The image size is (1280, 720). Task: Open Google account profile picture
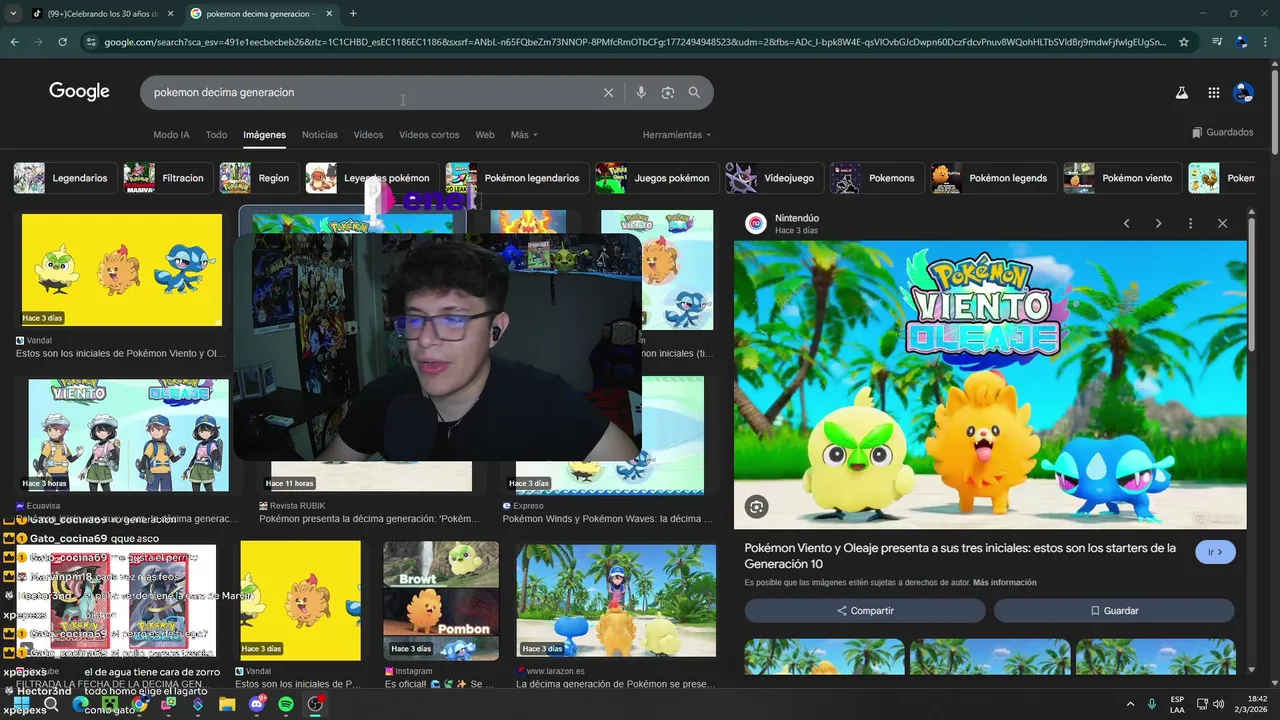(x=1243, y=92)
